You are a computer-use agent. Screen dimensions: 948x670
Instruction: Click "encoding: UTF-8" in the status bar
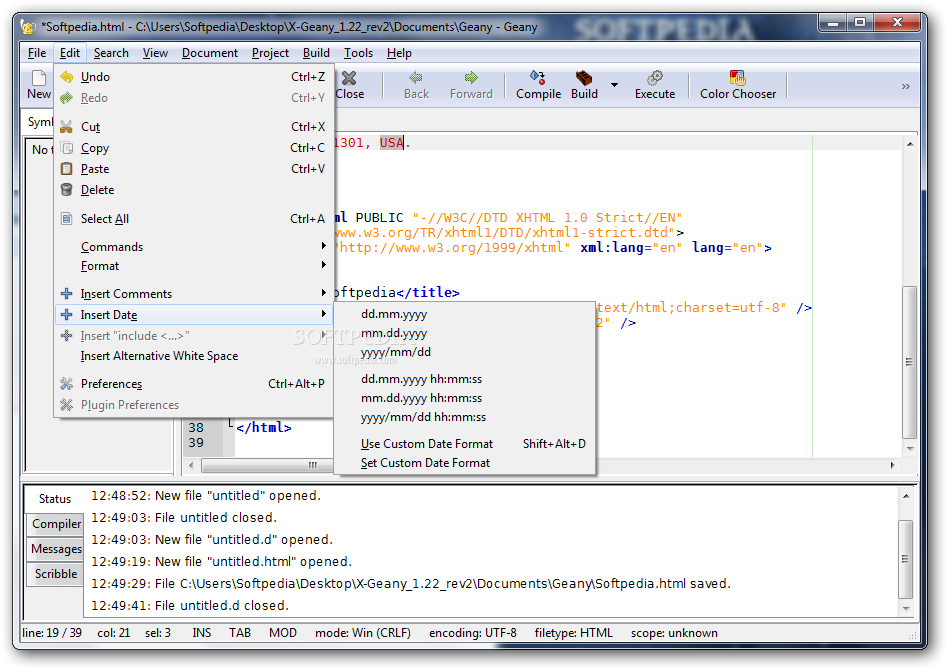(473, 633)
